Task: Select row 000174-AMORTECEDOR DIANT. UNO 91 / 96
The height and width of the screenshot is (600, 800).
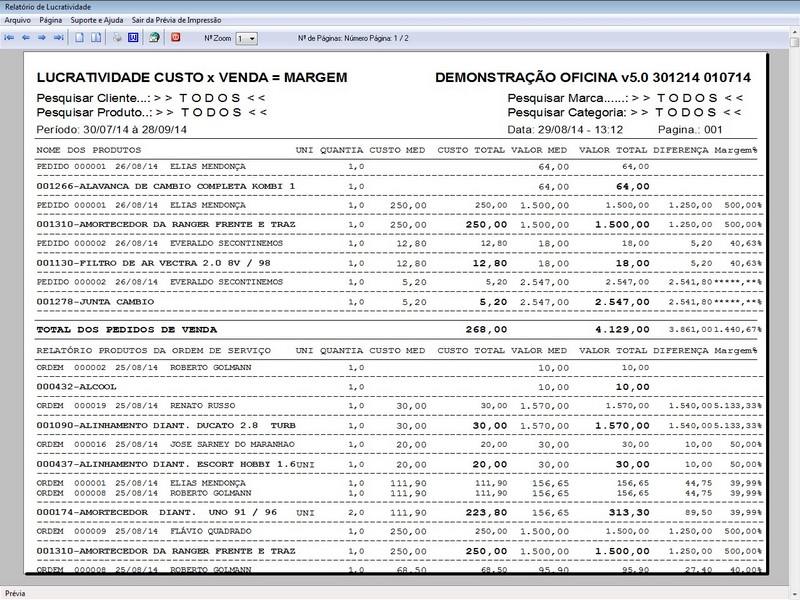Action: [399, 512]
